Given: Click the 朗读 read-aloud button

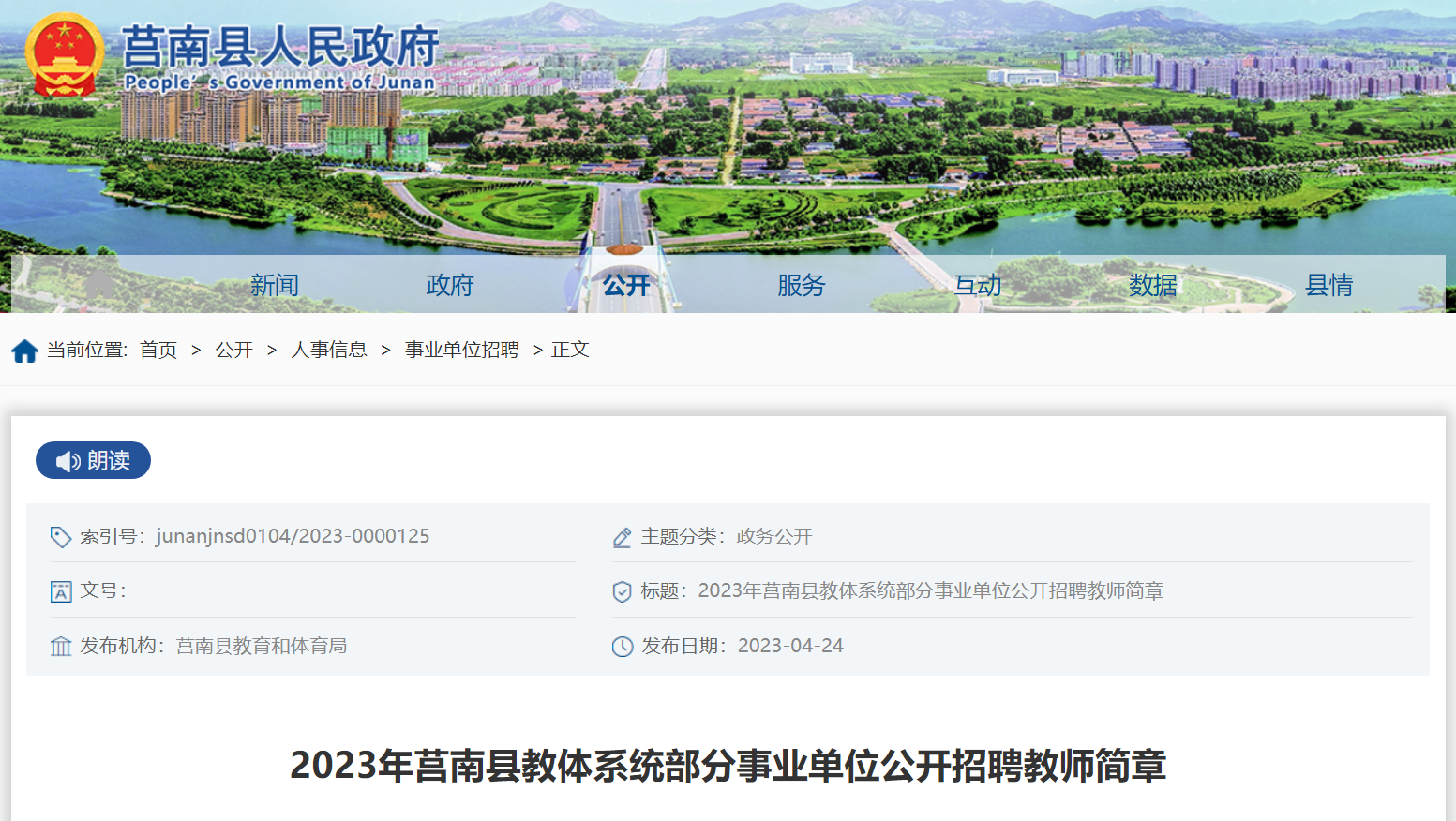Looking at the screenshot, I should tap(93, 460).
